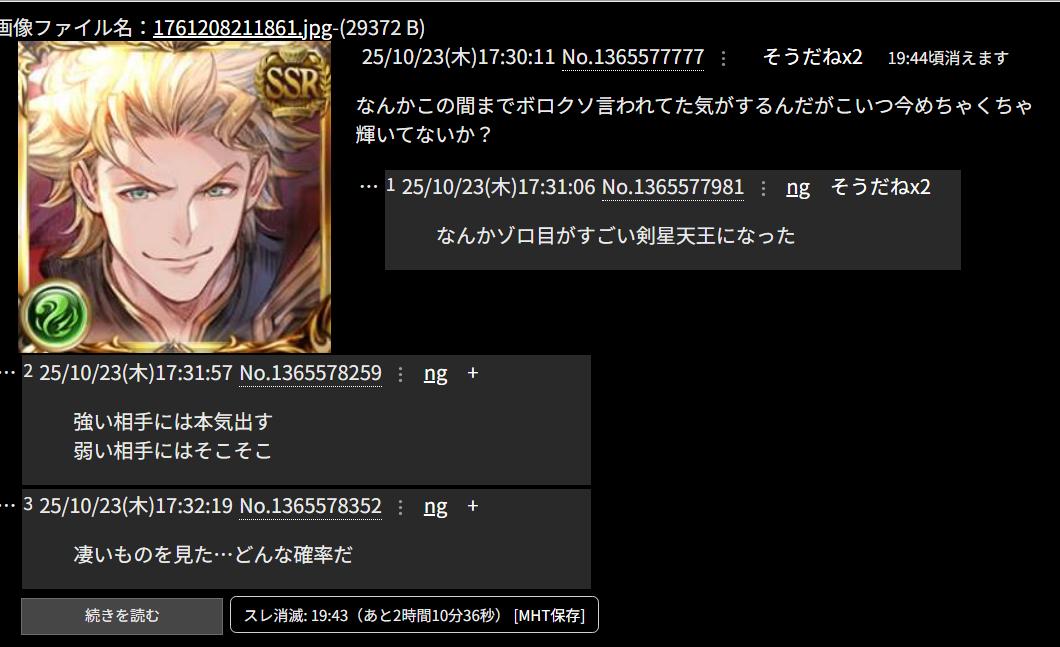Image resolution: width=1060 pixels, height=647 pixels.
Task: Open the three-dot menu beside No.1365578259
Action: [x=401, y=374]
